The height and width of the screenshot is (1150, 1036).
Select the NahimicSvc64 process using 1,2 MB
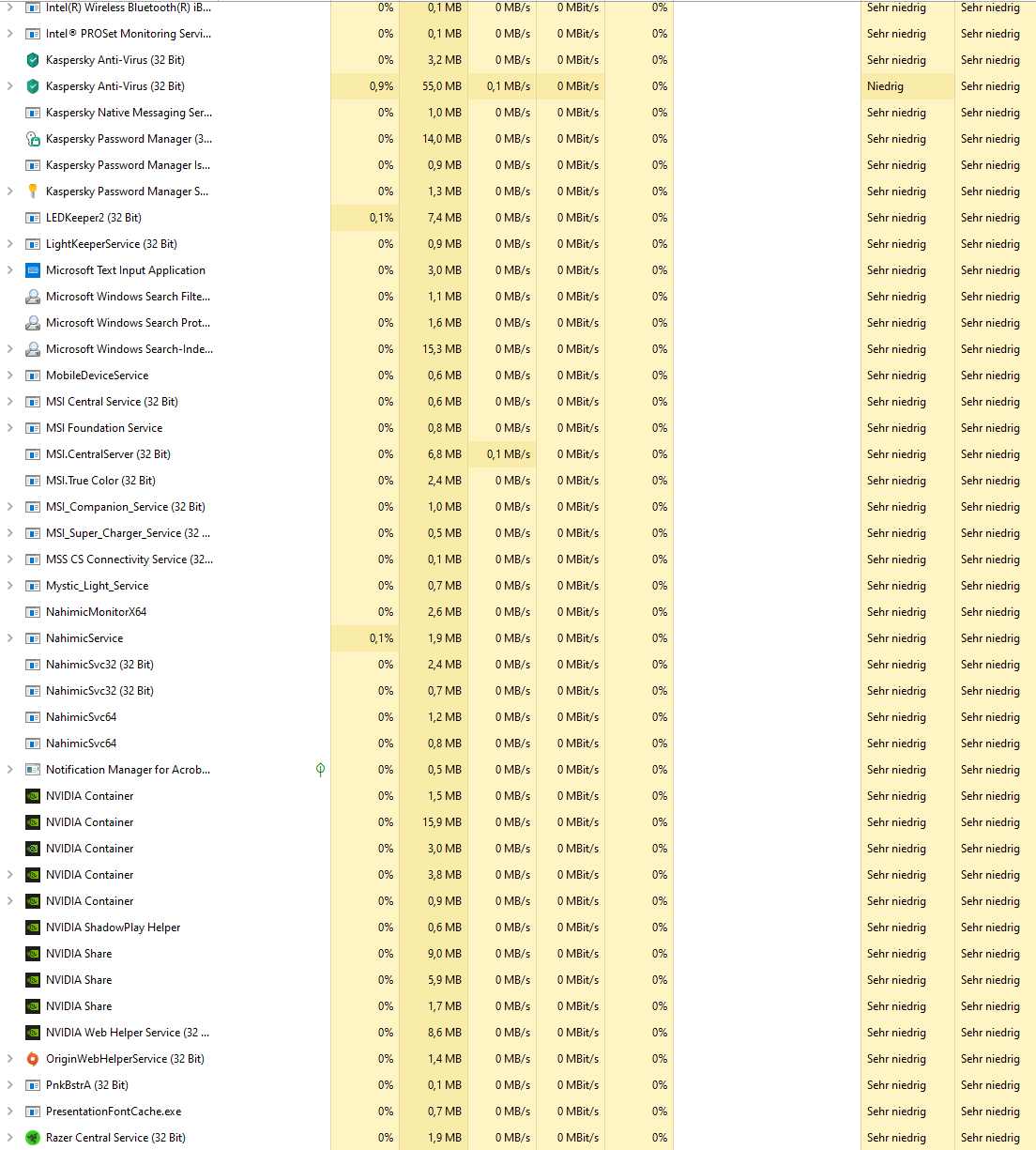pos(81,717)
